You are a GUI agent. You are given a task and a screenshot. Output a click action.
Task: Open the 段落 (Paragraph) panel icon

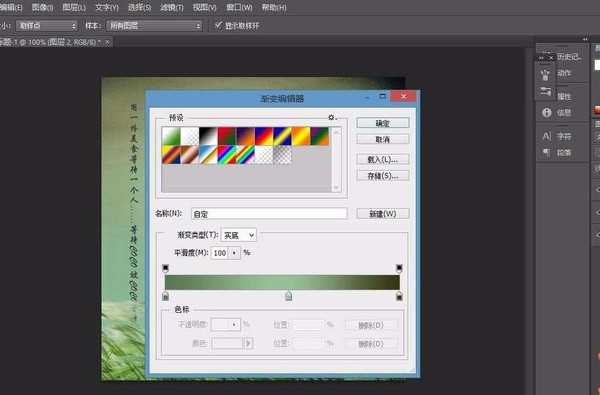(x=546, y=152)
